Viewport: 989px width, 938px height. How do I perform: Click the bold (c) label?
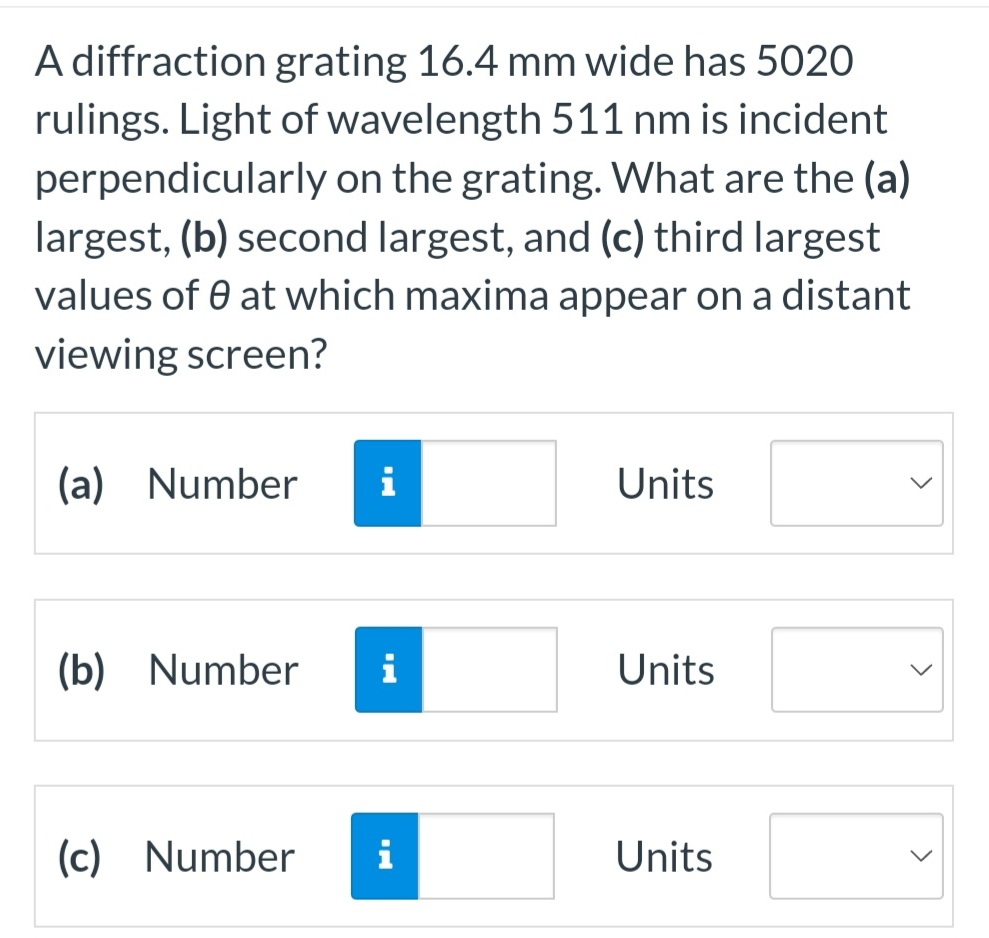click(78, 856)
